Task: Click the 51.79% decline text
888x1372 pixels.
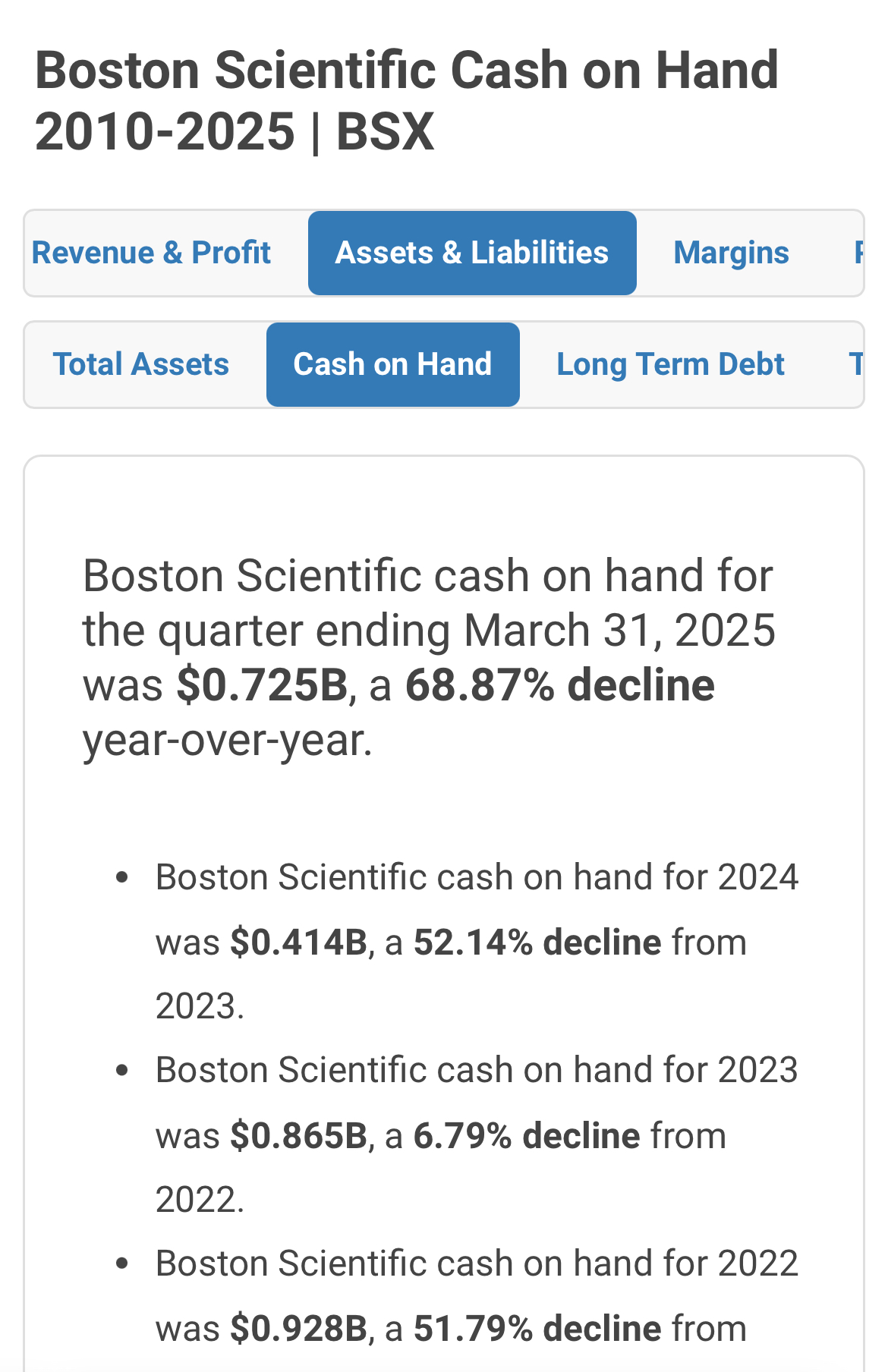Action: click(537, 1329)
